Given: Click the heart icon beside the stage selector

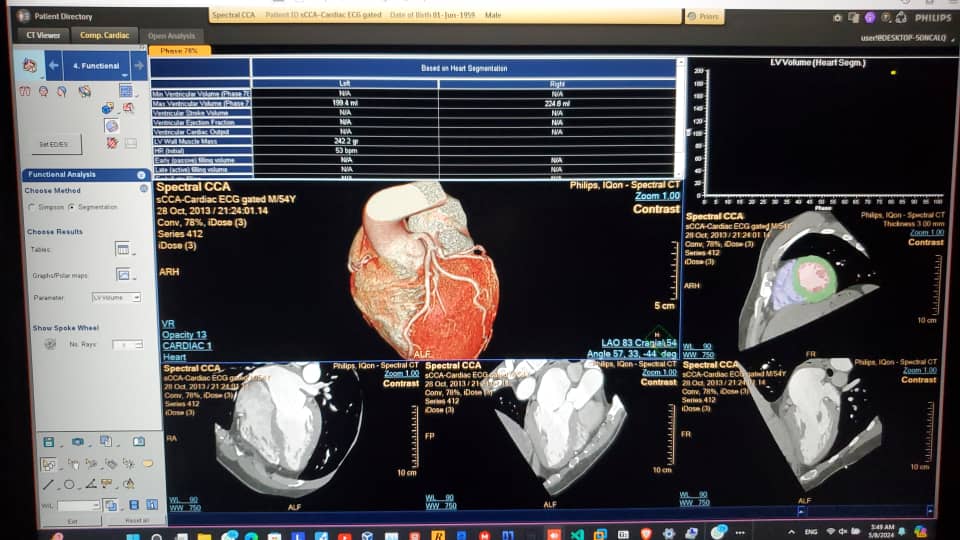Looking at the screenshot, I should 29,65.
